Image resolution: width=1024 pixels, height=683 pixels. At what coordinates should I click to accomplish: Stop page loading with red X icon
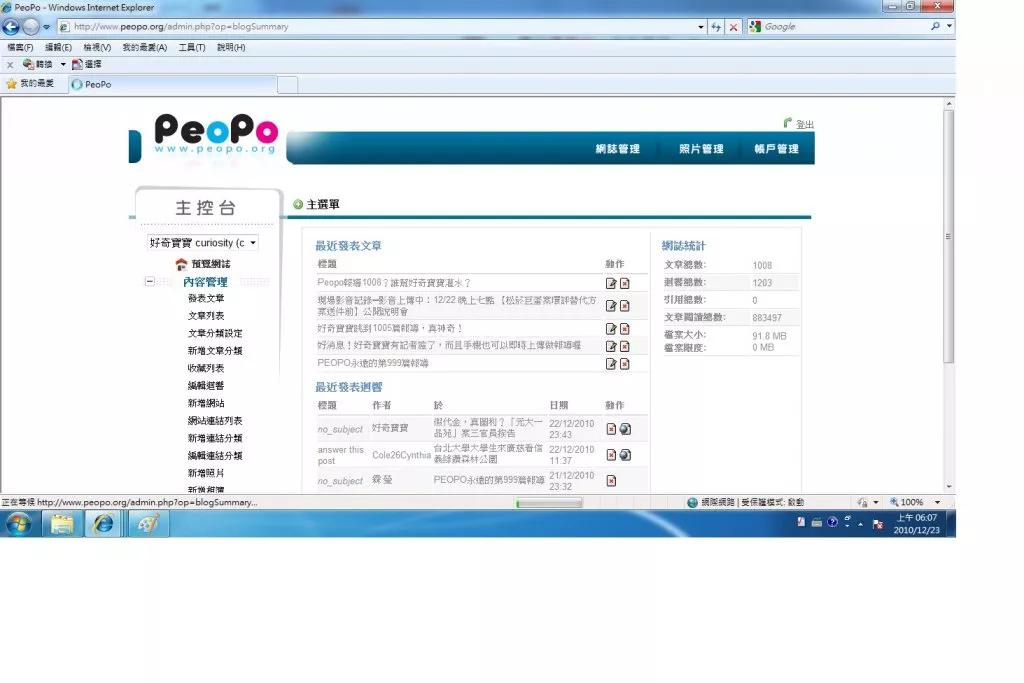(733, 27)
